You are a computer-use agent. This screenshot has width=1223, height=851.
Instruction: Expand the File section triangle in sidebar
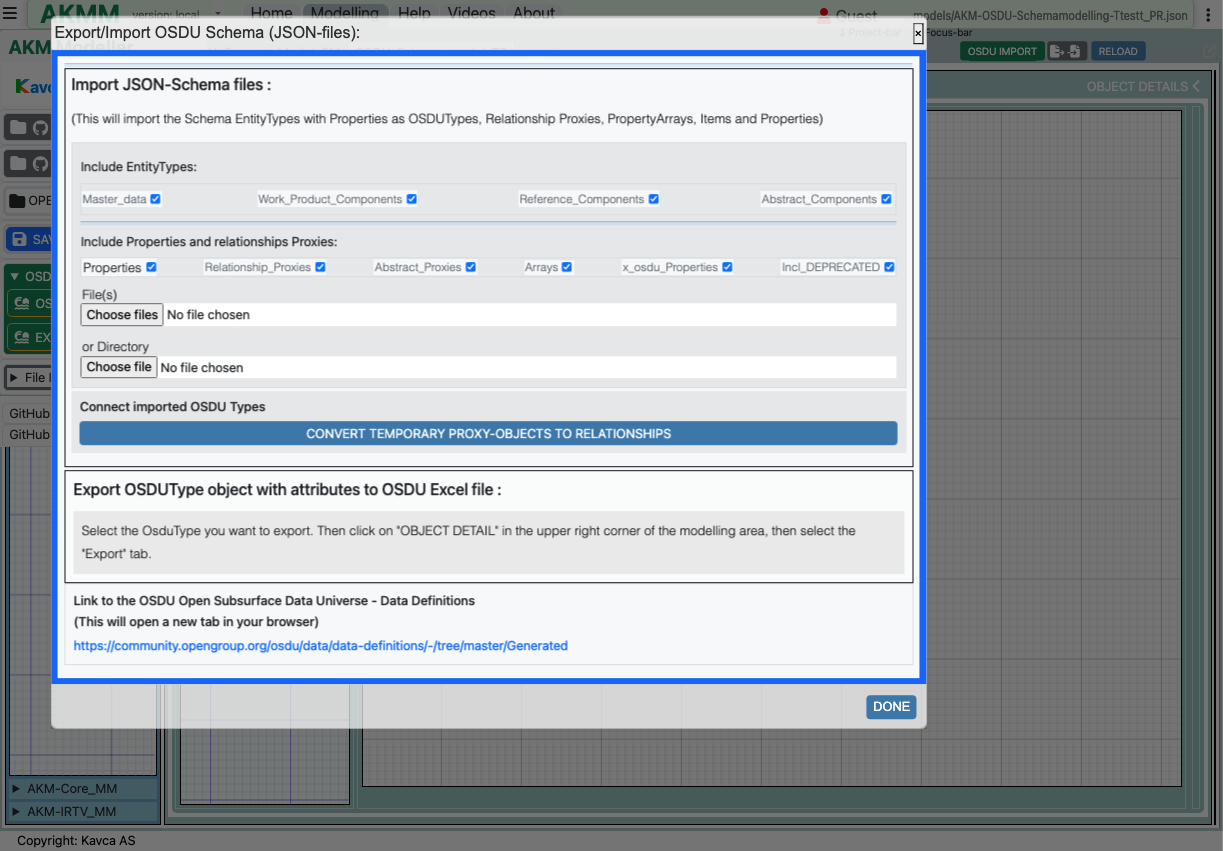(14, 377)
